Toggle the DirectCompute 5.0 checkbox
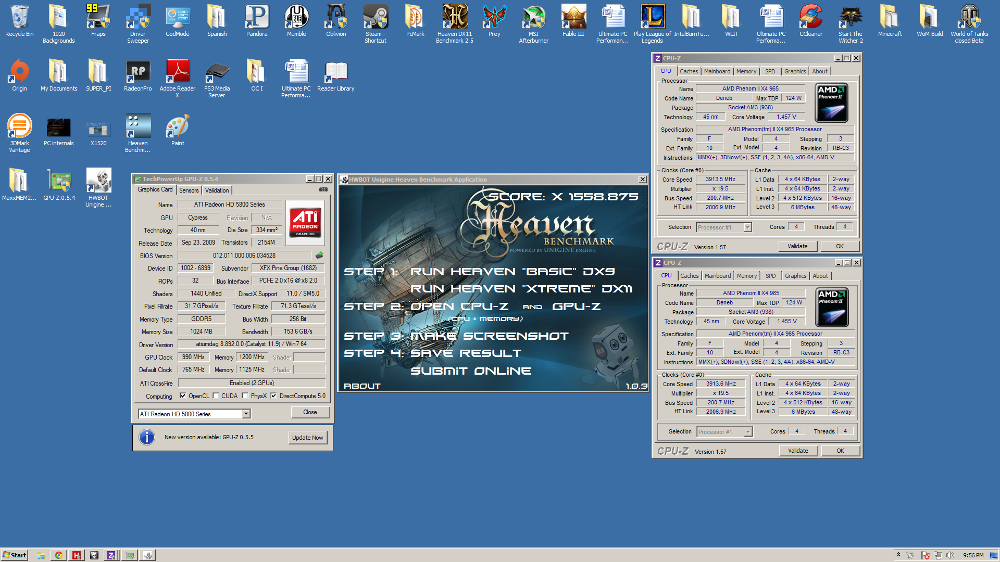This screenshot has height=562, width=1000. (274, 396)
